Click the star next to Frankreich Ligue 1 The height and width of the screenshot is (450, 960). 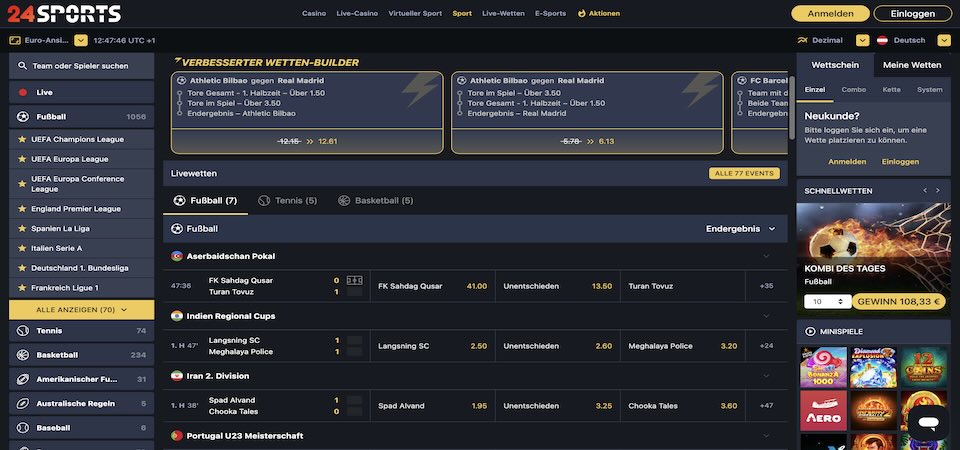22,288
